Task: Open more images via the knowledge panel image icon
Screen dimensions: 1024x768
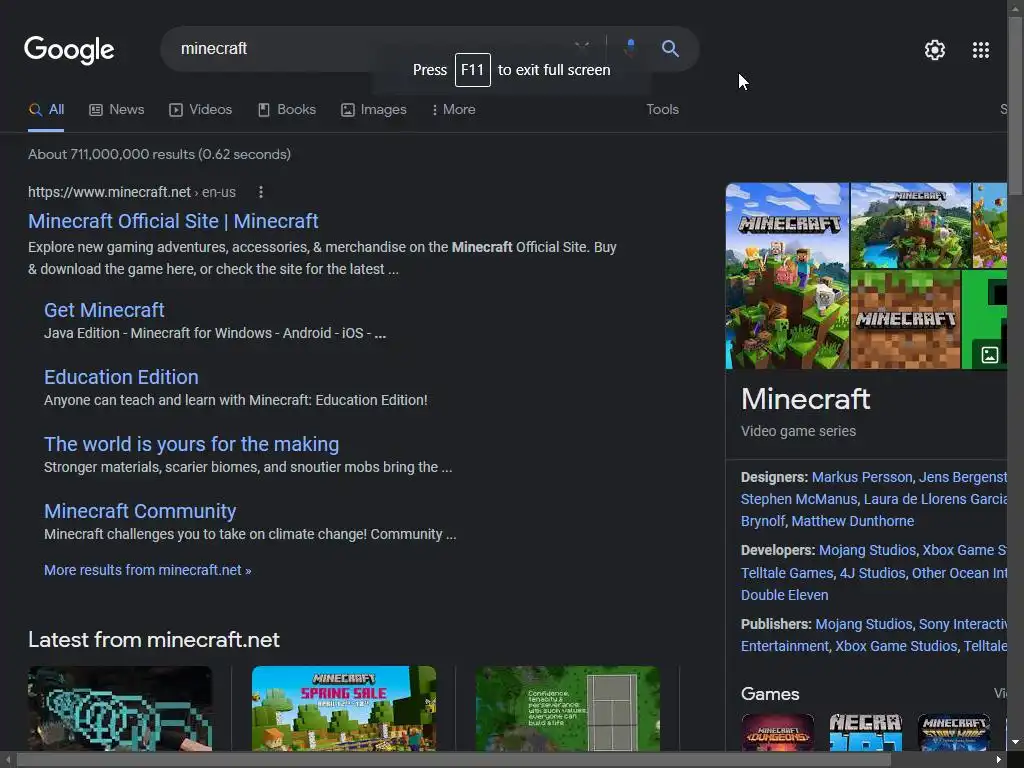Action: pos(989,355)
